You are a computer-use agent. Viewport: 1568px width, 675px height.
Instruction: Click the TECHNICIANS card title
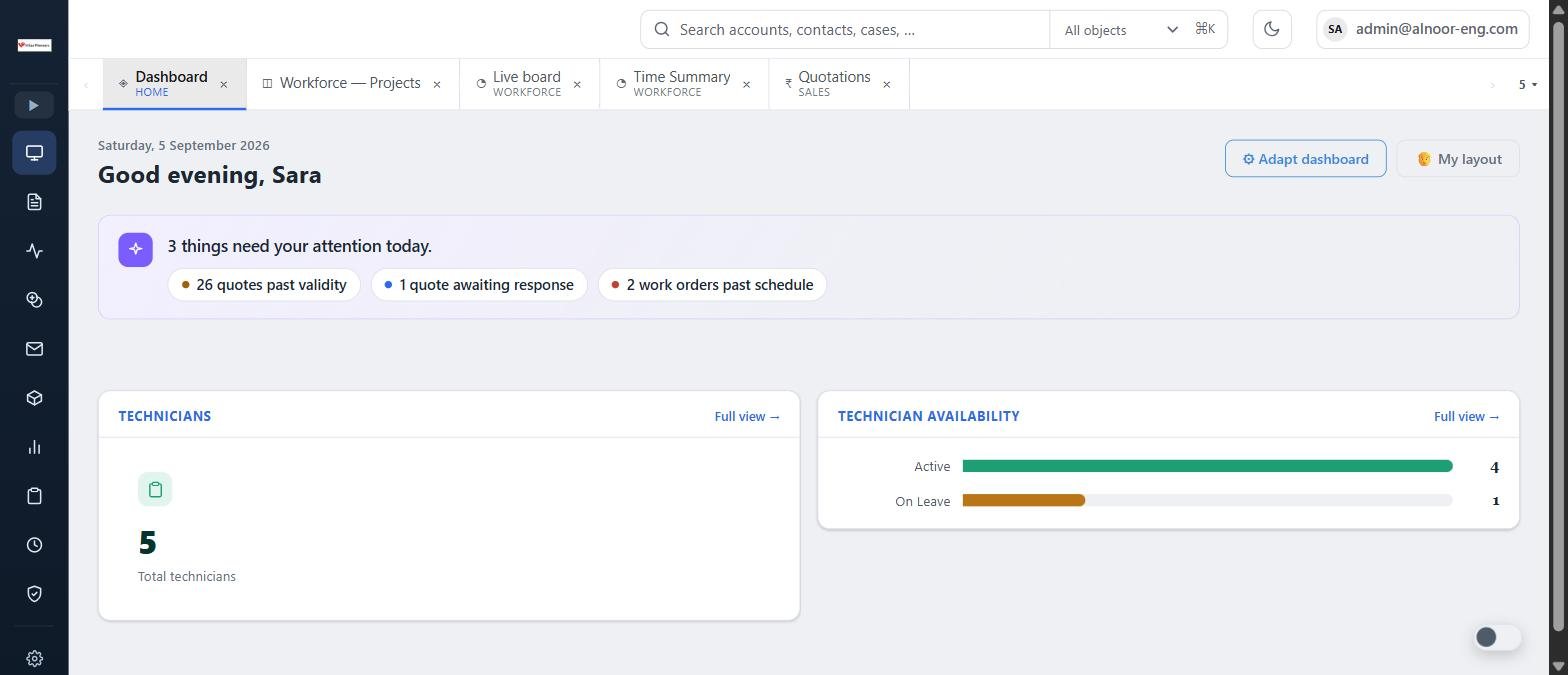(165, 416)
